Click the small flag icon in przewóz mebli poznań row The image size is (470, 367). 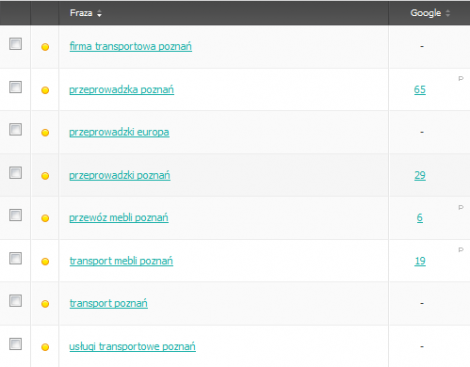(x=461, y=207)
